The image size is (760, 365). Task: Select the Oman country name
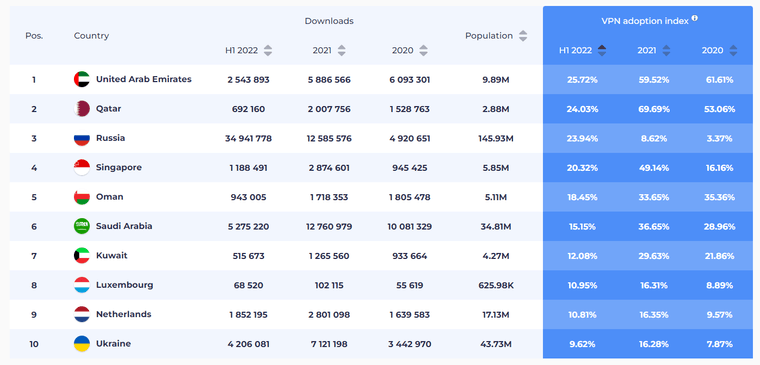click(110, 197)
